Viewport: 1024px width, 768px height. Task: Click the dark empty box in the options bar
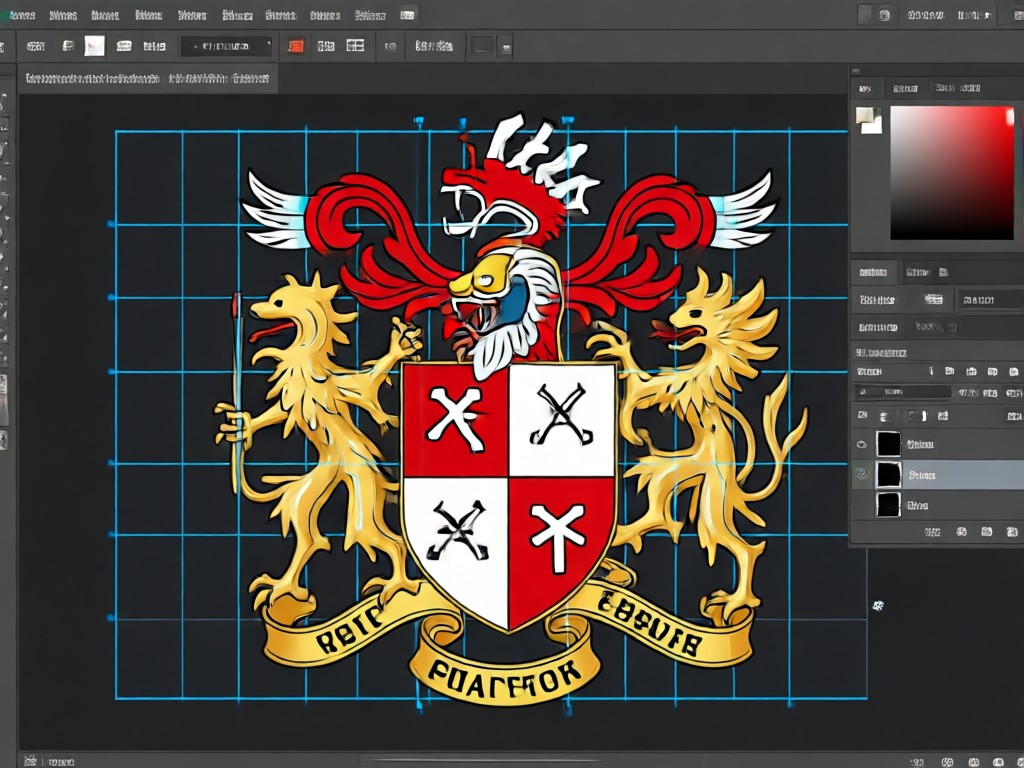click(x=483, y=46)
